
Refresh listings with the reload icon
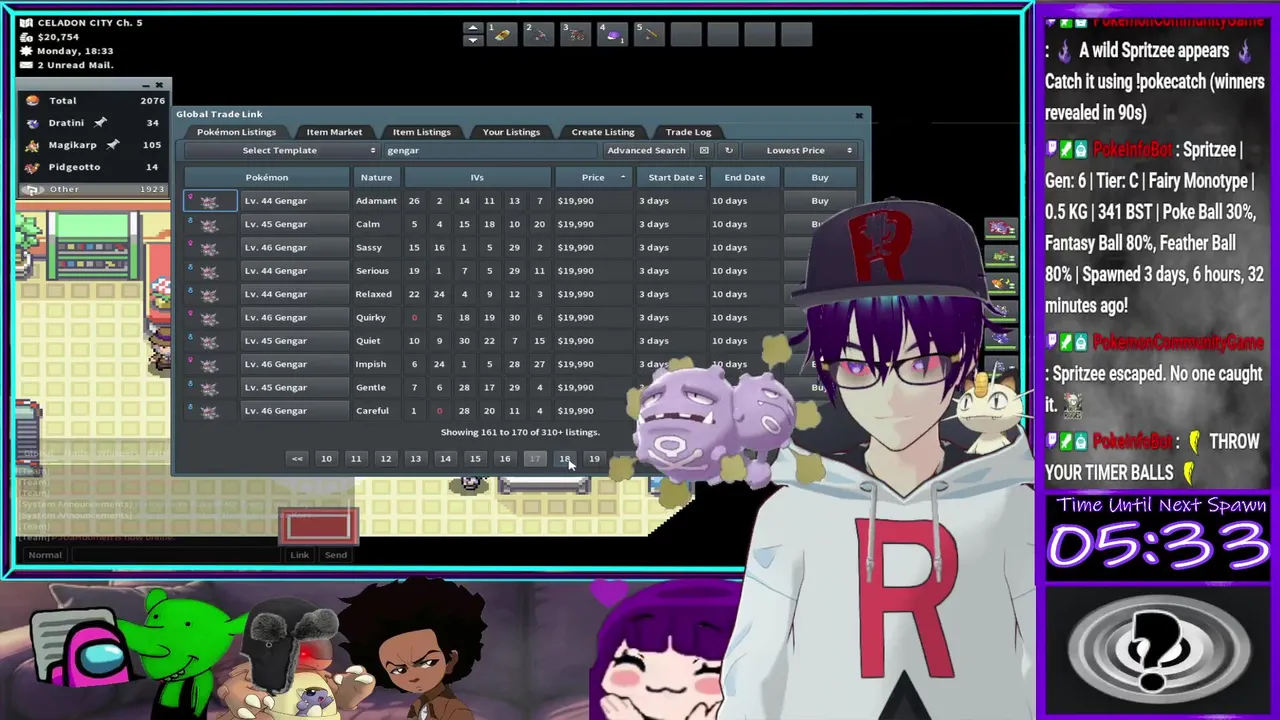[x=728, y=150]
